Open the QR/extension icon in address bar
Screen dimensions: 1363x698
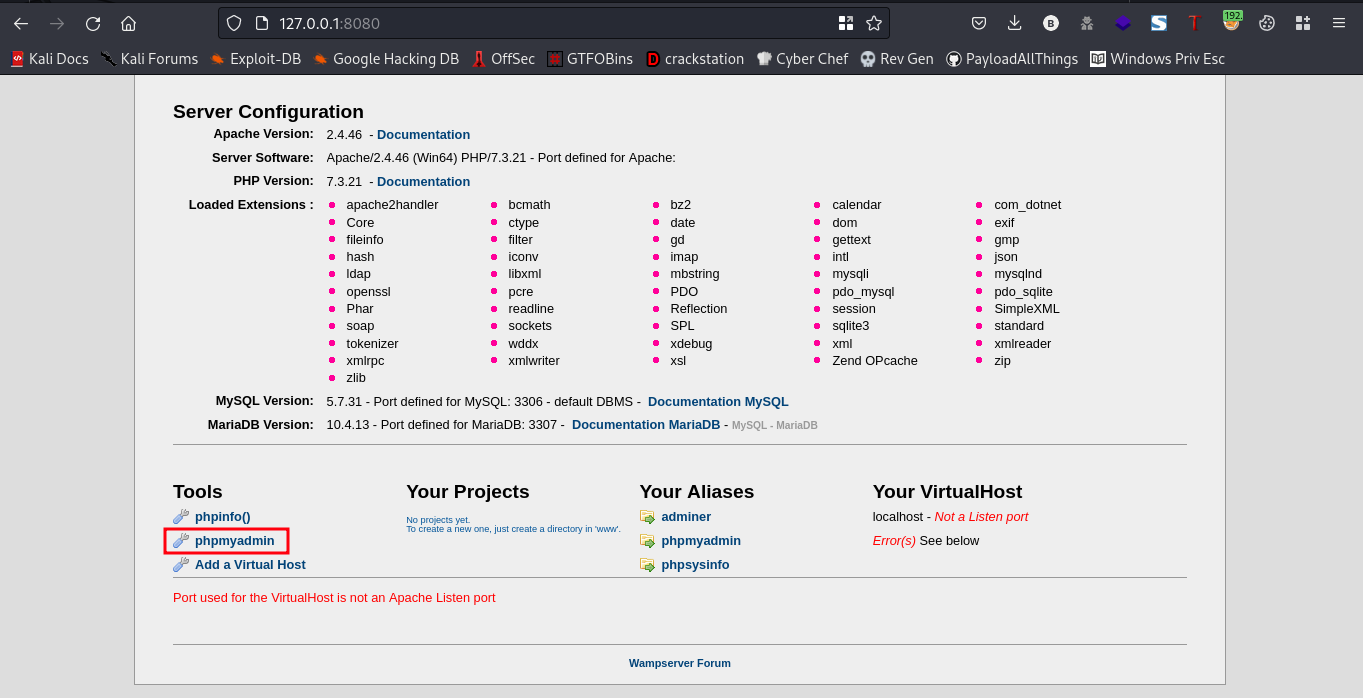pos(846,23)
